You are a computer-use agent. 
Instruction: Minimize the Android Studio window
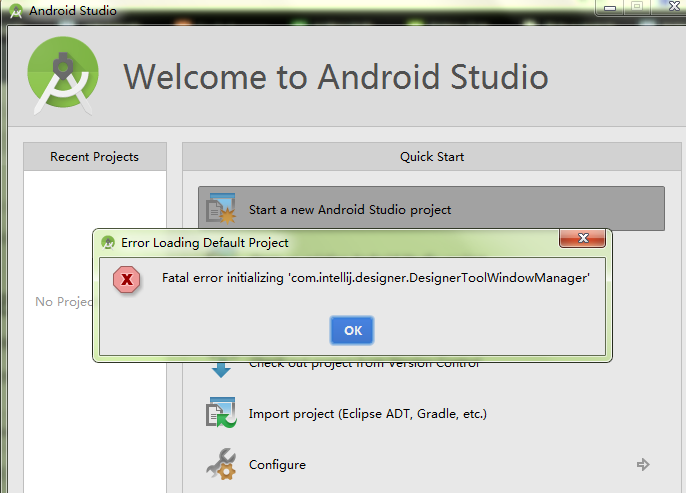pyautogui.click(x=610, y=8)
